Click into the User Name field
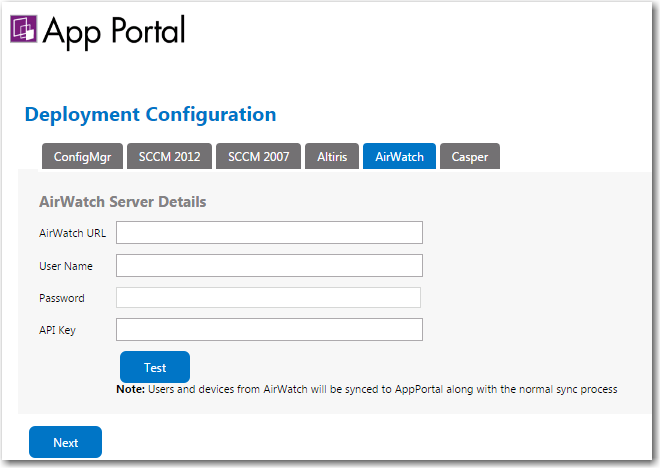Screen dimensions: 660x468 (x=269, y=265)
